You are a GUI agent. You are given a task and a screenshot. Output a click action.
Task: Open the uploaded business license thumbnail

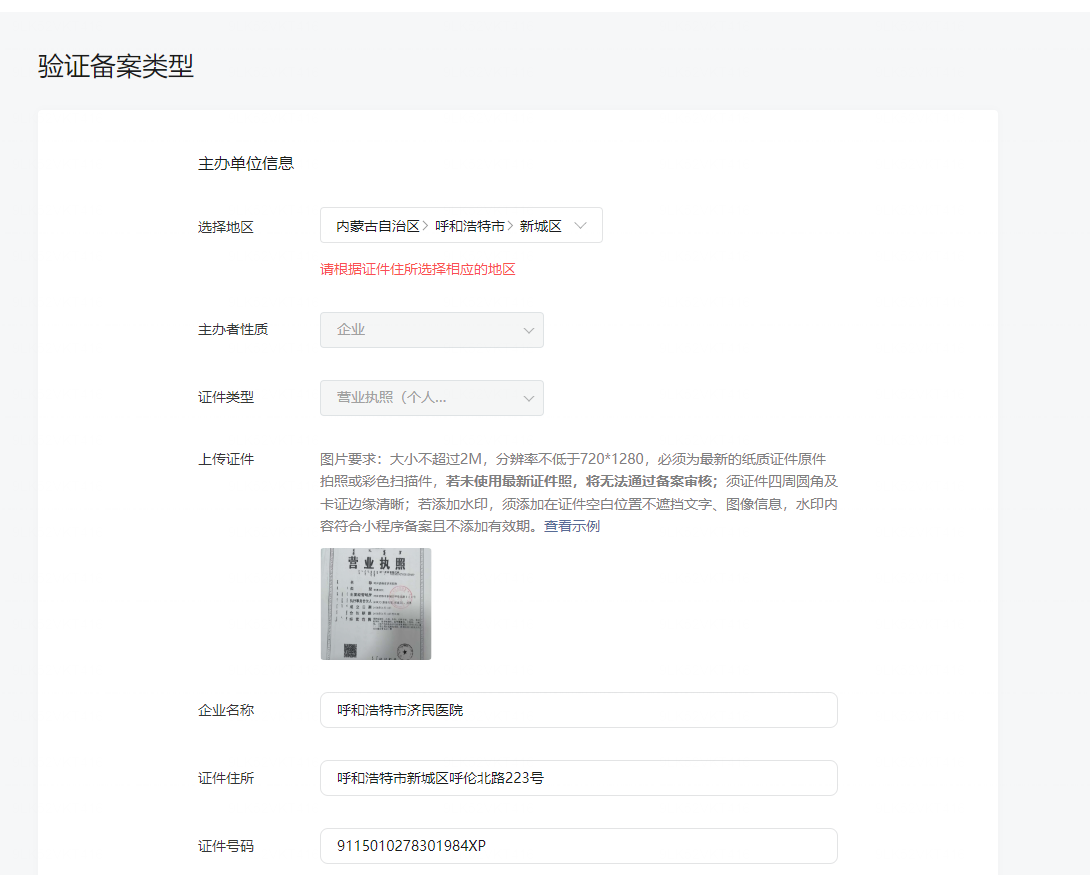click(x=376, y=604)
